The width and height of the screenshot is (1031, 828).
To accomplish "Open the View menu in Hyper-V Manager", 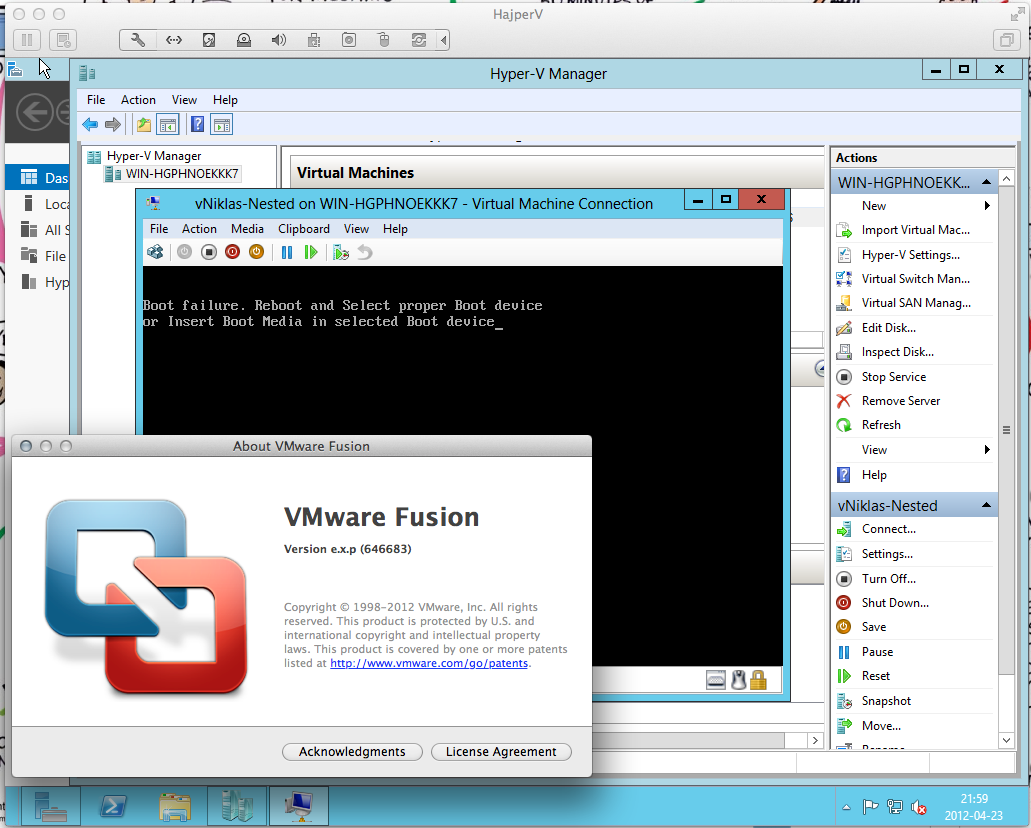I will click(184, 100).
